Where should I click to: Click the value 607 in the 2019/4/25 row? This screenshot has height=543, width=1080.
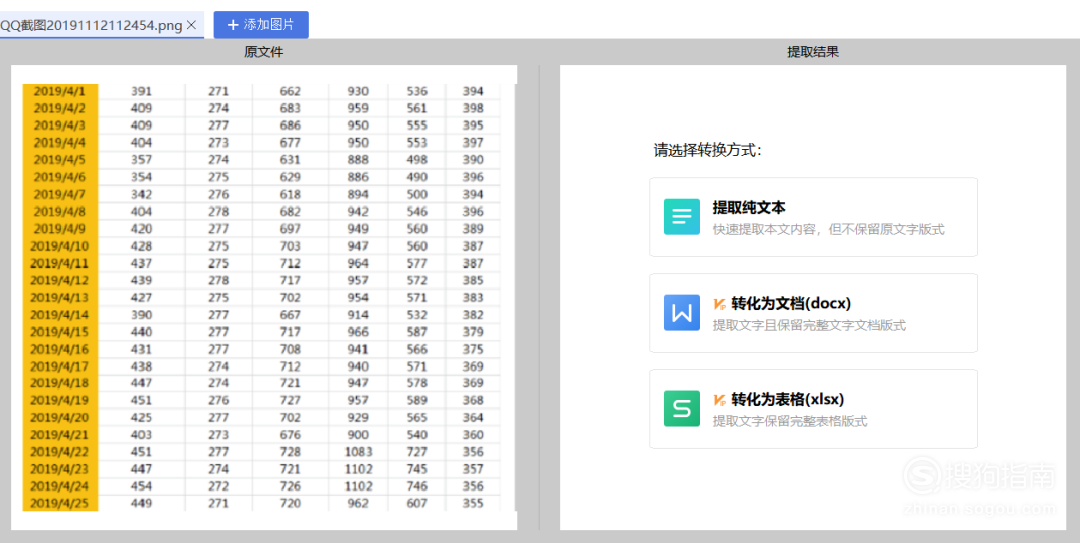(417, 503)
